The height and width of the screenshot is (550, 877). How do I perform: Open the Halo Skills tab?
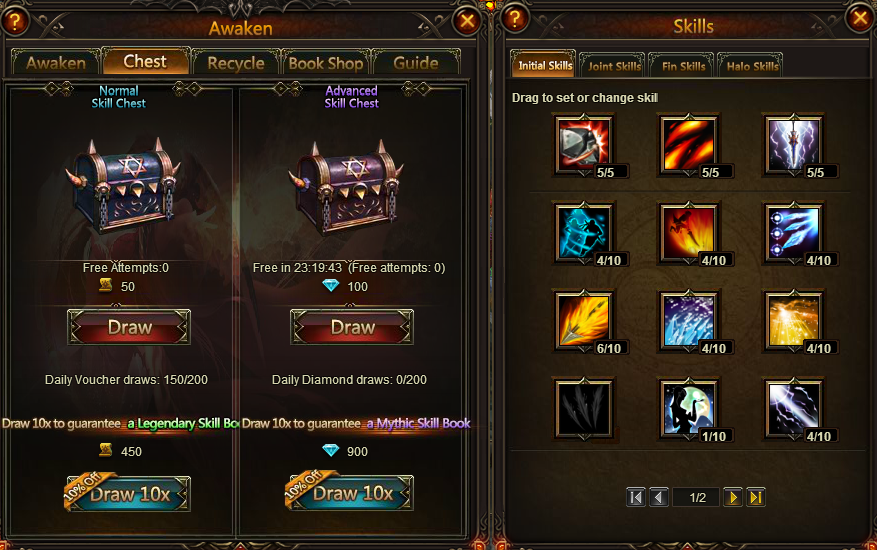coord(752,66)
